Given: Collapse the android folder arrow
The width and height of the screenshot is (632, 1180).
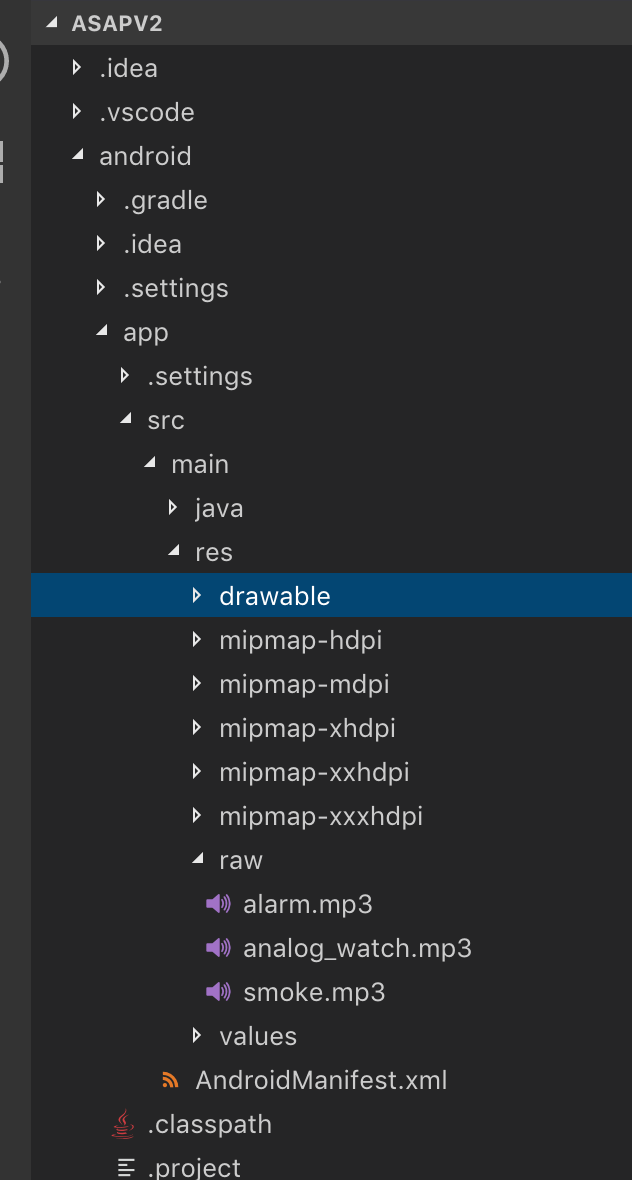Looking at the screenshot, I should coord(77,155).
